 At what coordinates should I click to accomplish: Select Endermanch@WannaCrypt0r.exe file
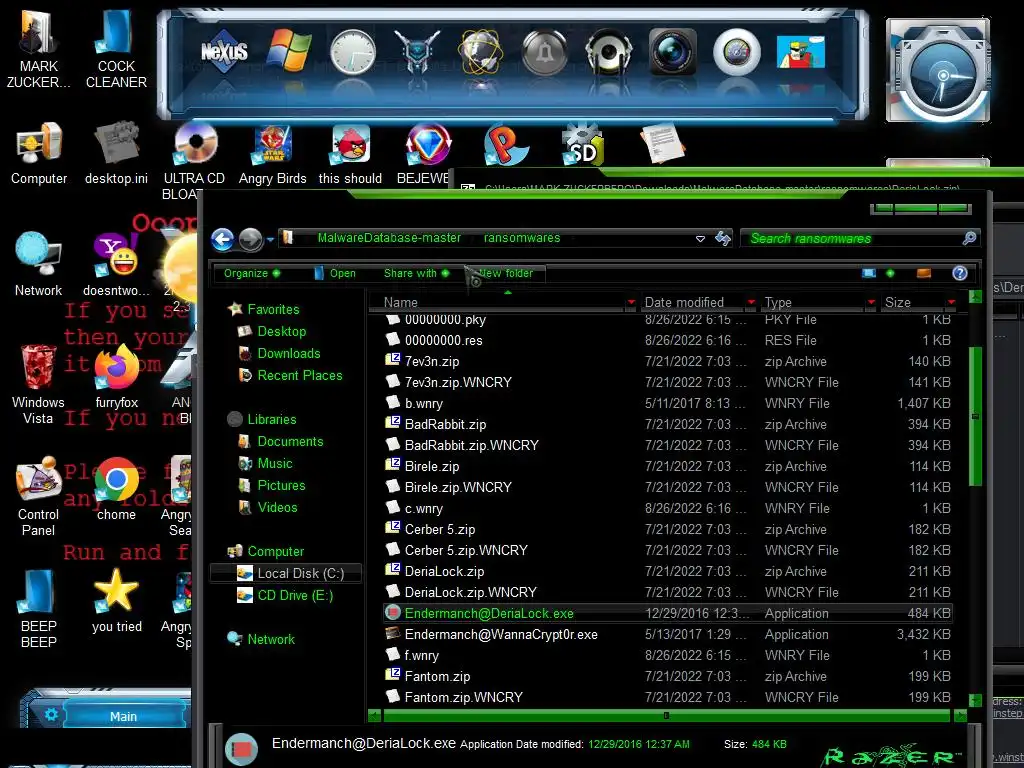[x=667, y=634]
